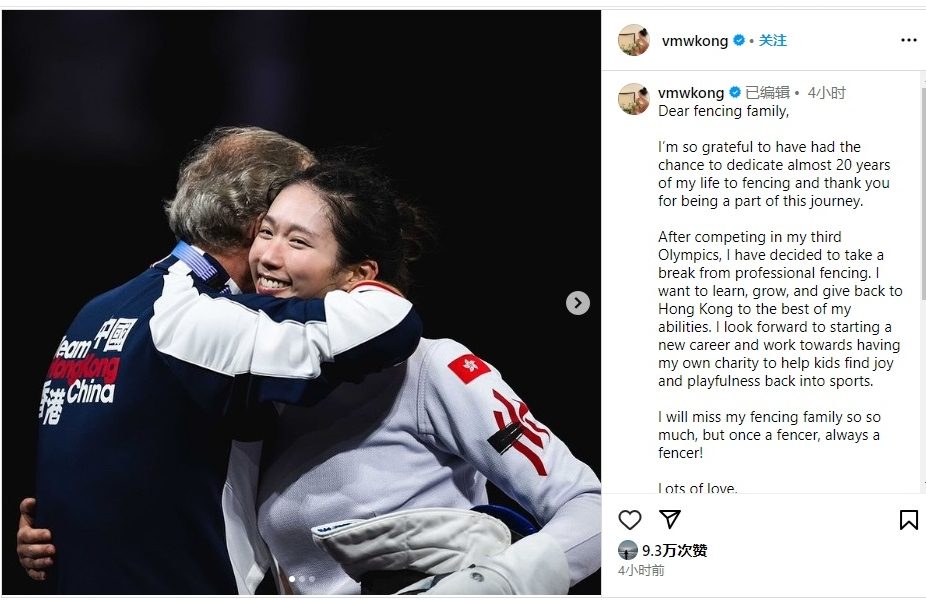Click the header verified badge
This screenshot has width=926, height=601.
click(739, 40)
